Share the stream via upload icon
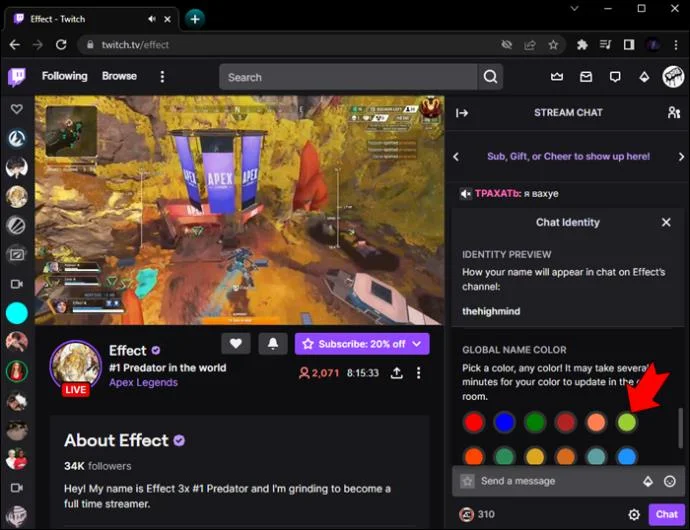Screen dimensions: 690x530 click(x=396, y=373)
